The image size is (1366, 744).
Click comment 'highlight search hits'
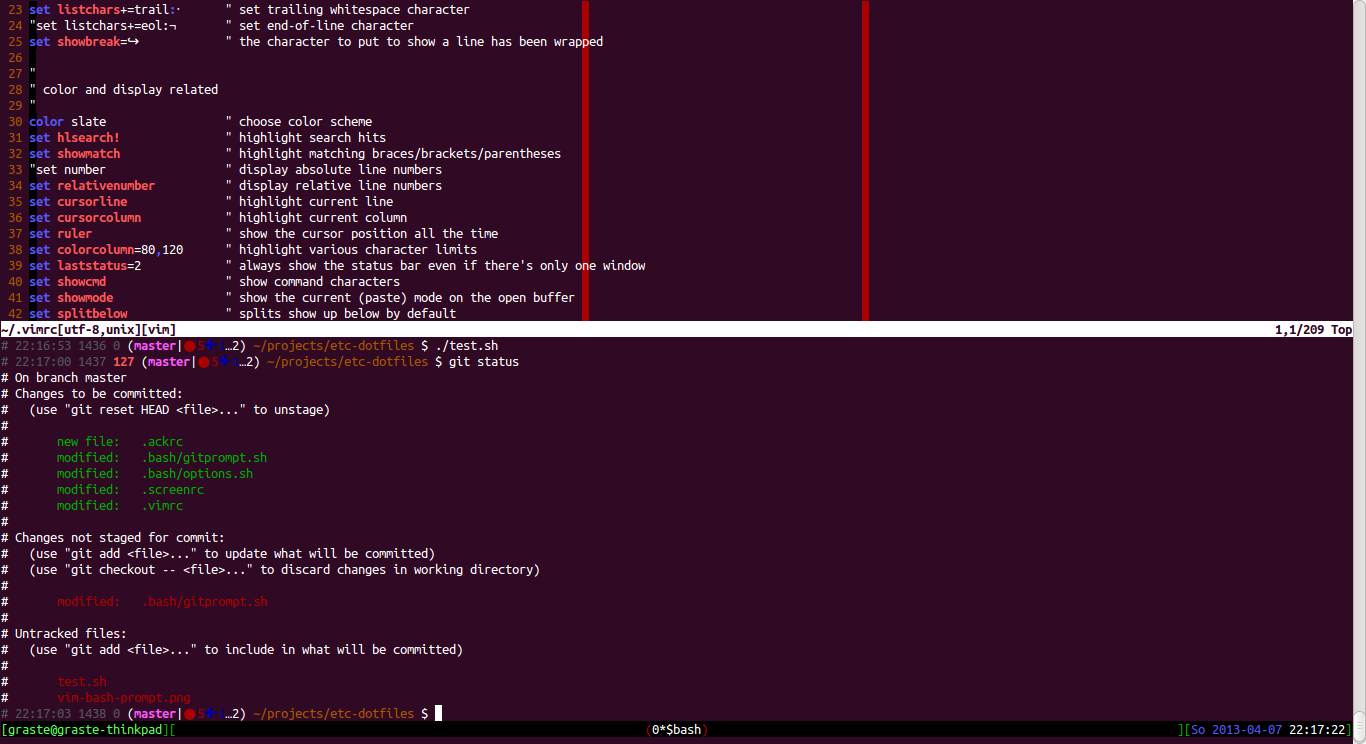312,137
